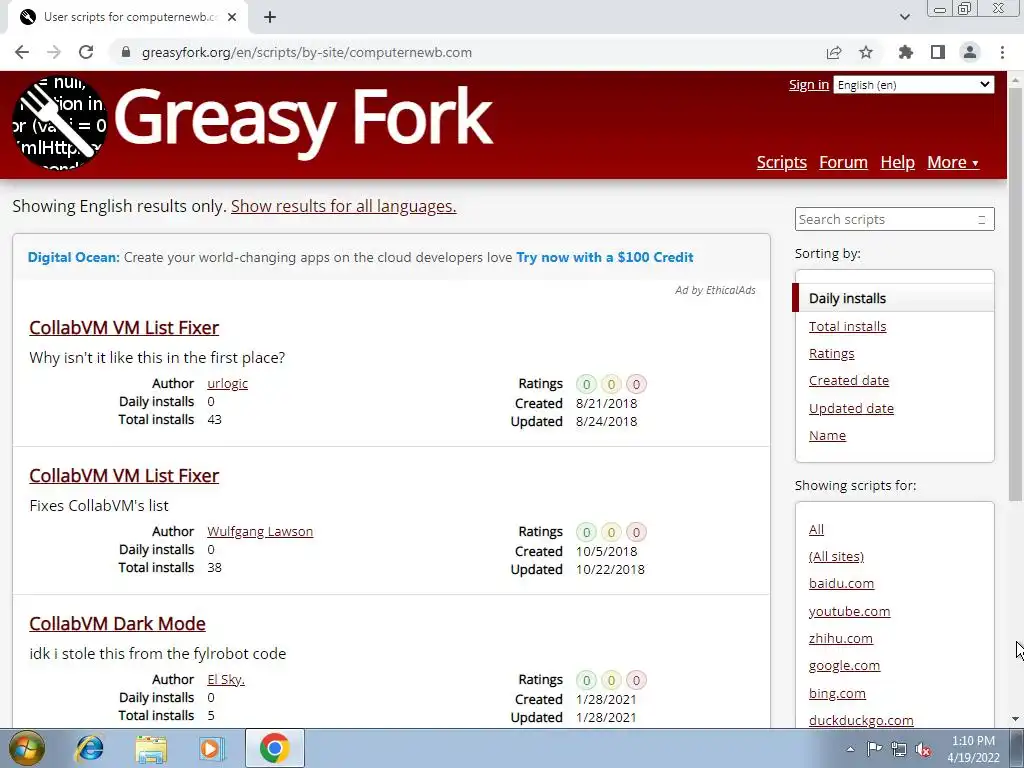Click the Chrome taskbar icon
Viewport: 1024px width, 768px height.
274,748
